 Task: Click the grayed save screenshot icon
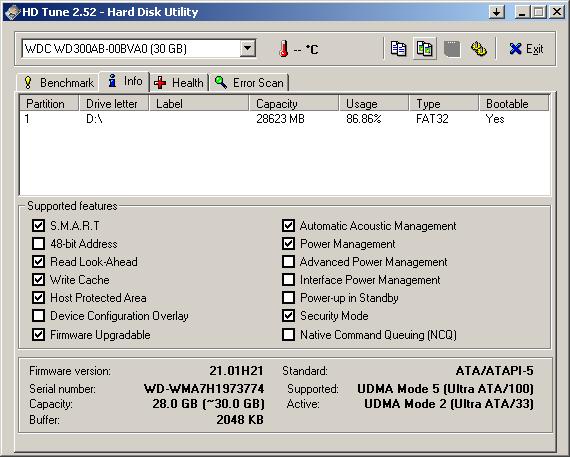[452, 49]
